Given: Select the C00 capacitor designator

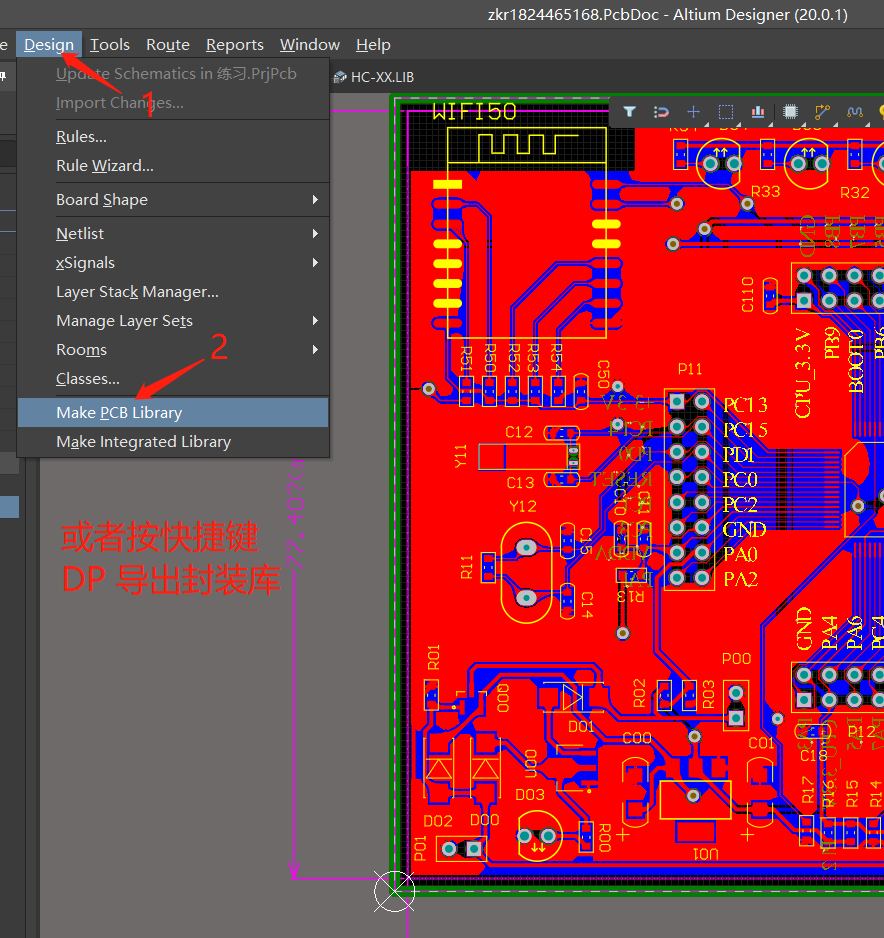Looking at the screenshot, I should click(636, 738).
